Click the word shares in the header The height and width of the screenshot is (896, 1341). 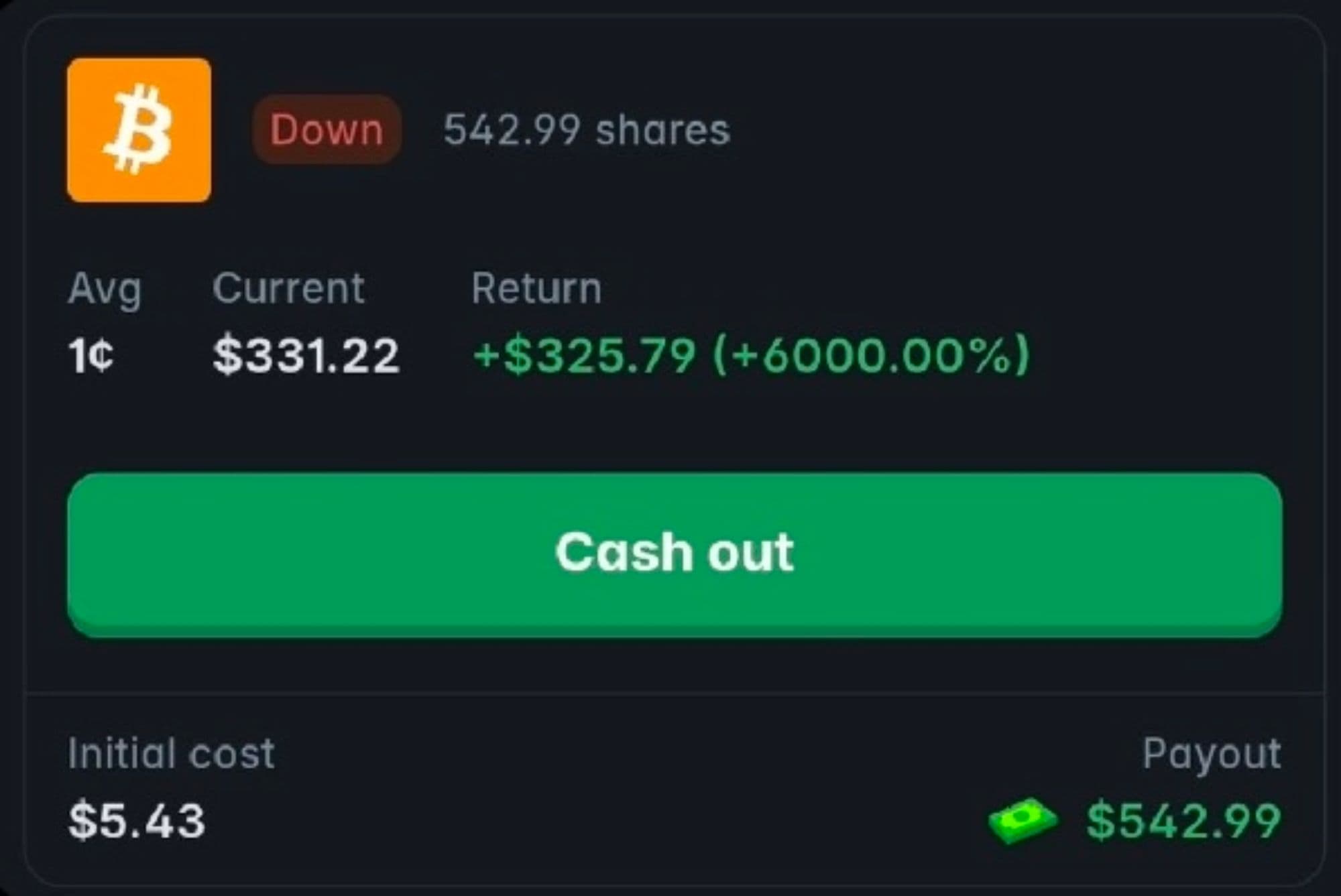[662, 129]
